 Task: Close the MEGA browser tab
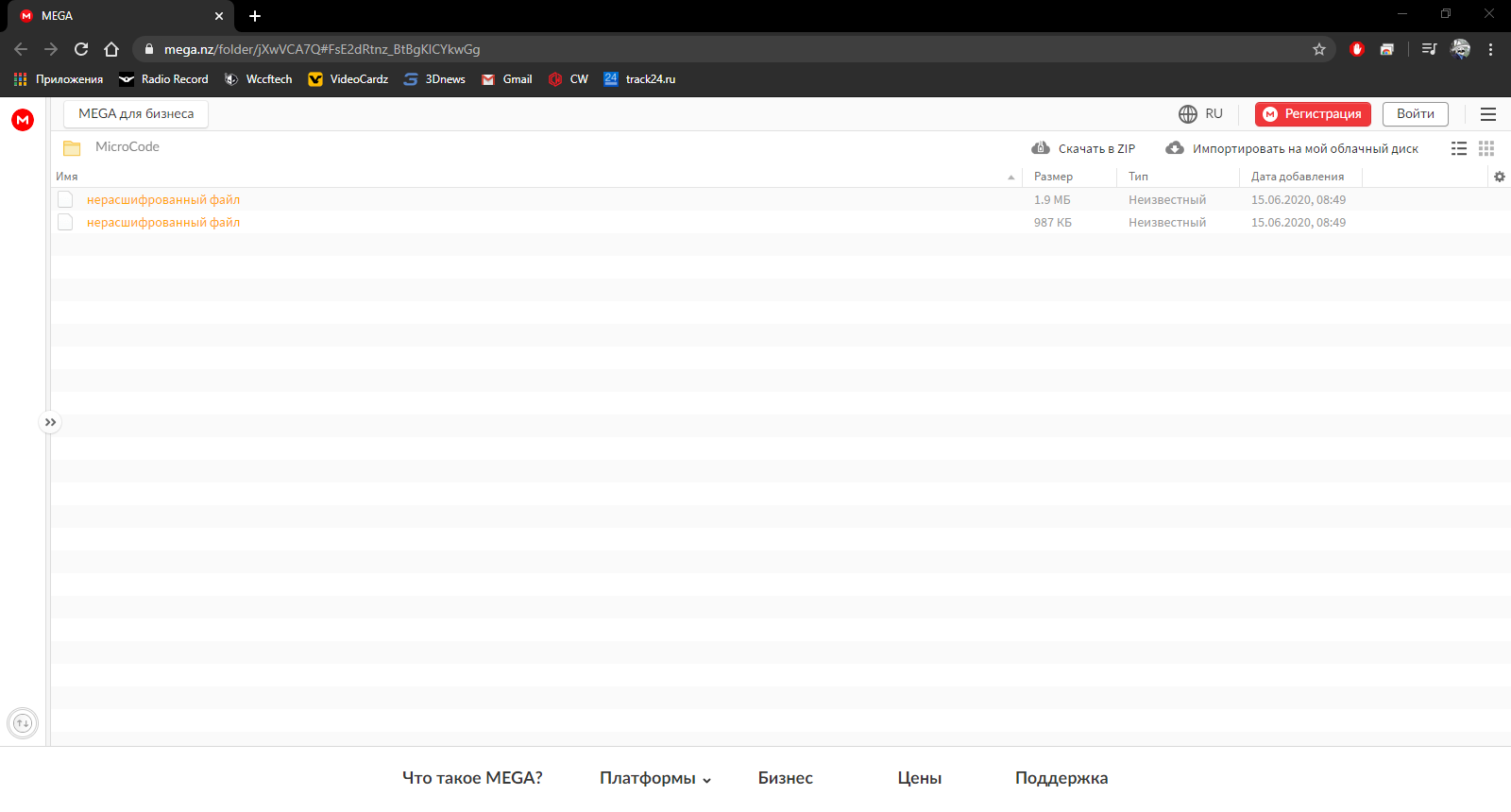[x=219, y=16]
